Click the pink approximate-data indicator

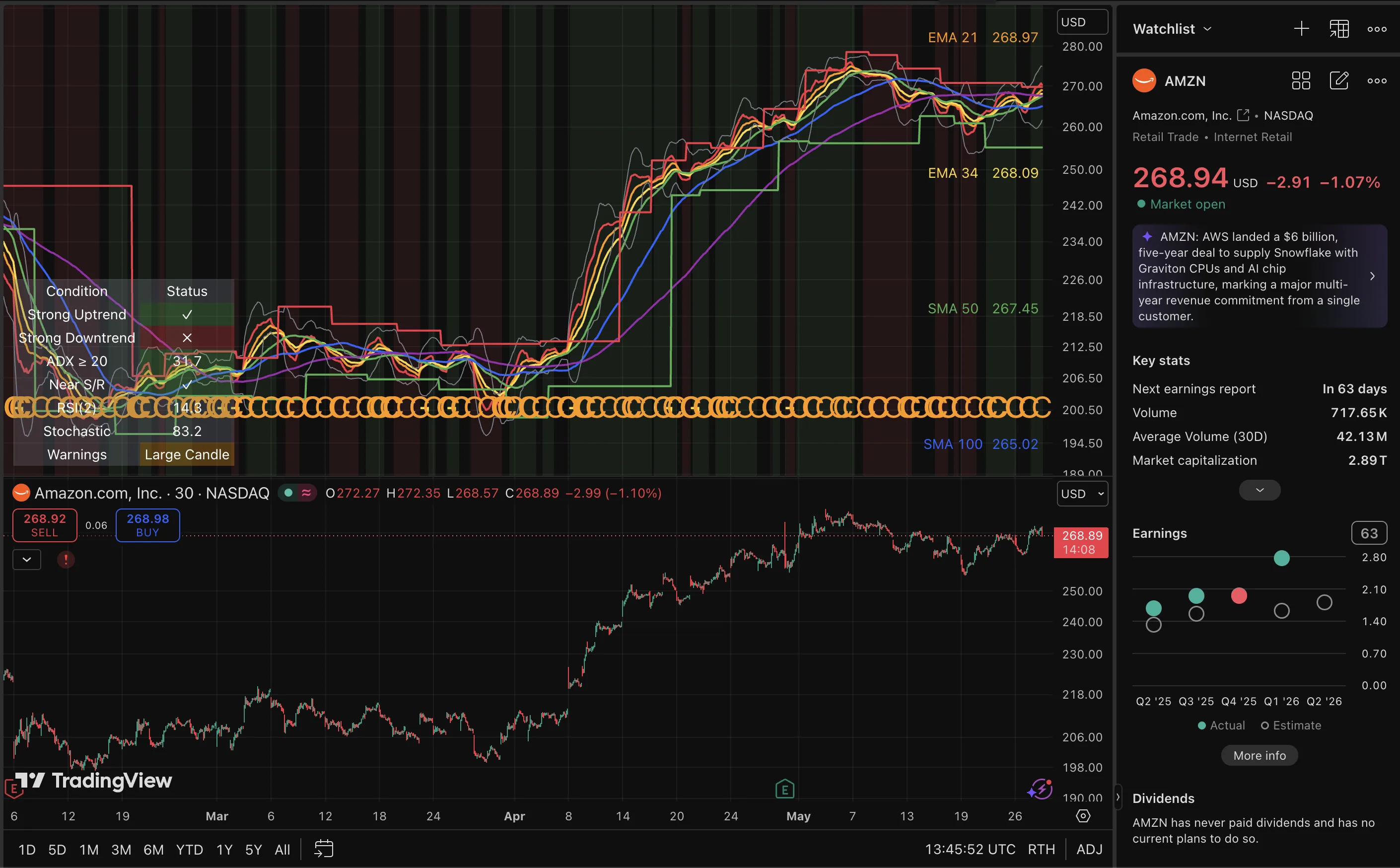click(x=306, y=493)
